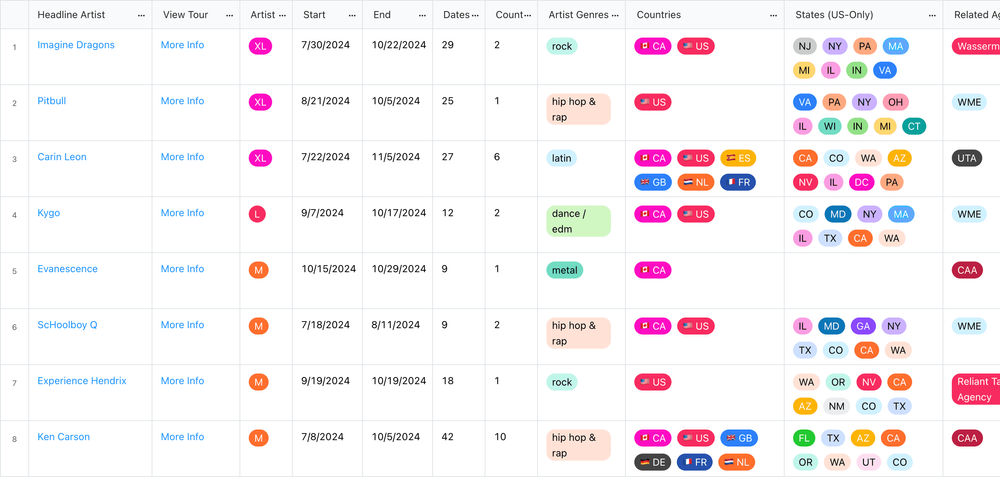Screen dimensions: 1000x477
Task: Click More Info for Kygo
Action: tap(182, 213)
